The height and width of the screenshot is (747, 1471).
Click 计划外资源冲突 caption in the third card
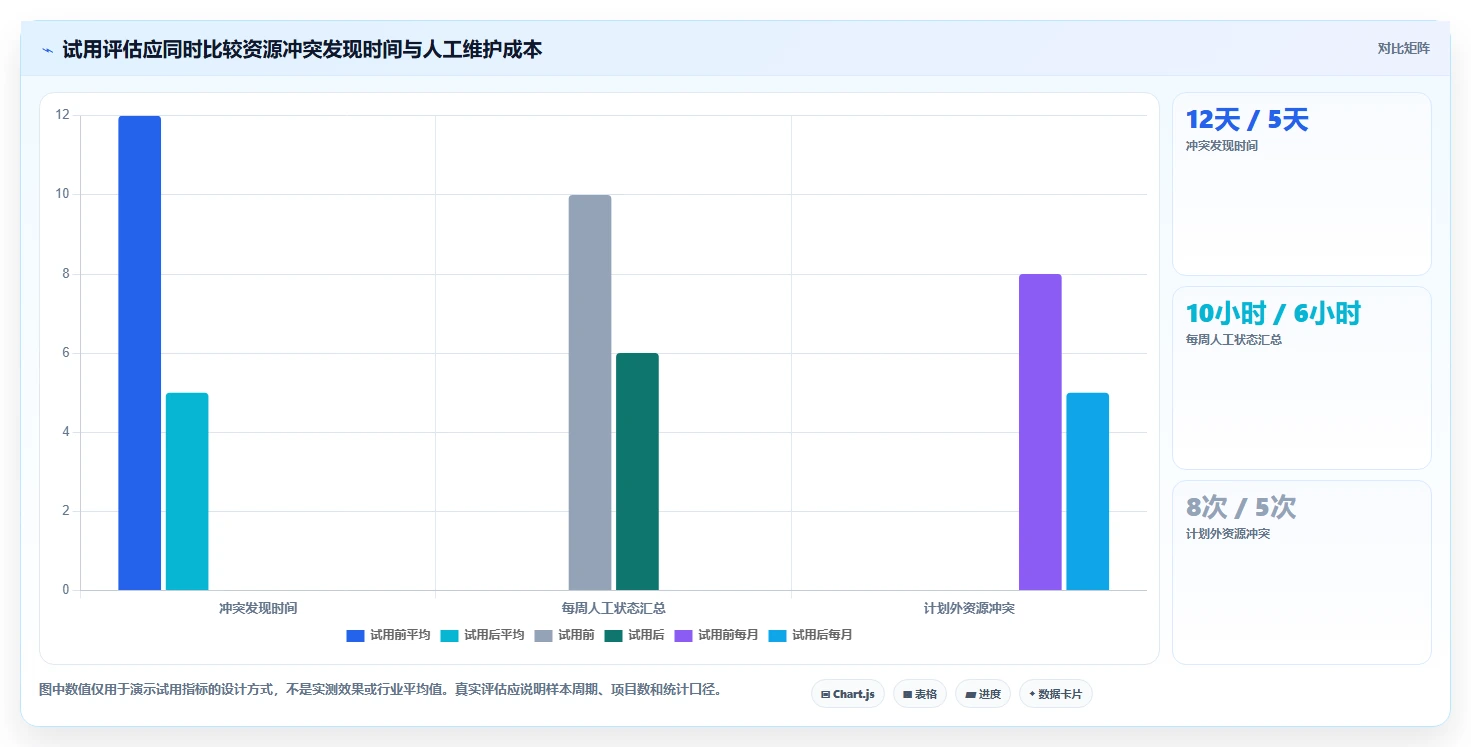coord(1228,534)
